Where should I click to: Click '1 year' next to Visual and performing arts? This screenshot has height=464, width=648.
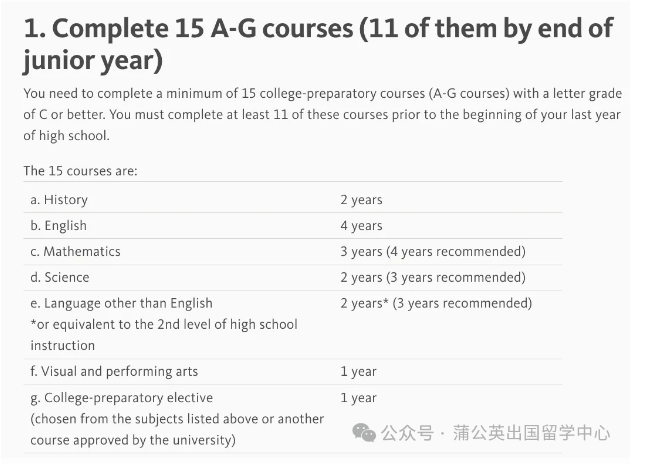point(358,371)
